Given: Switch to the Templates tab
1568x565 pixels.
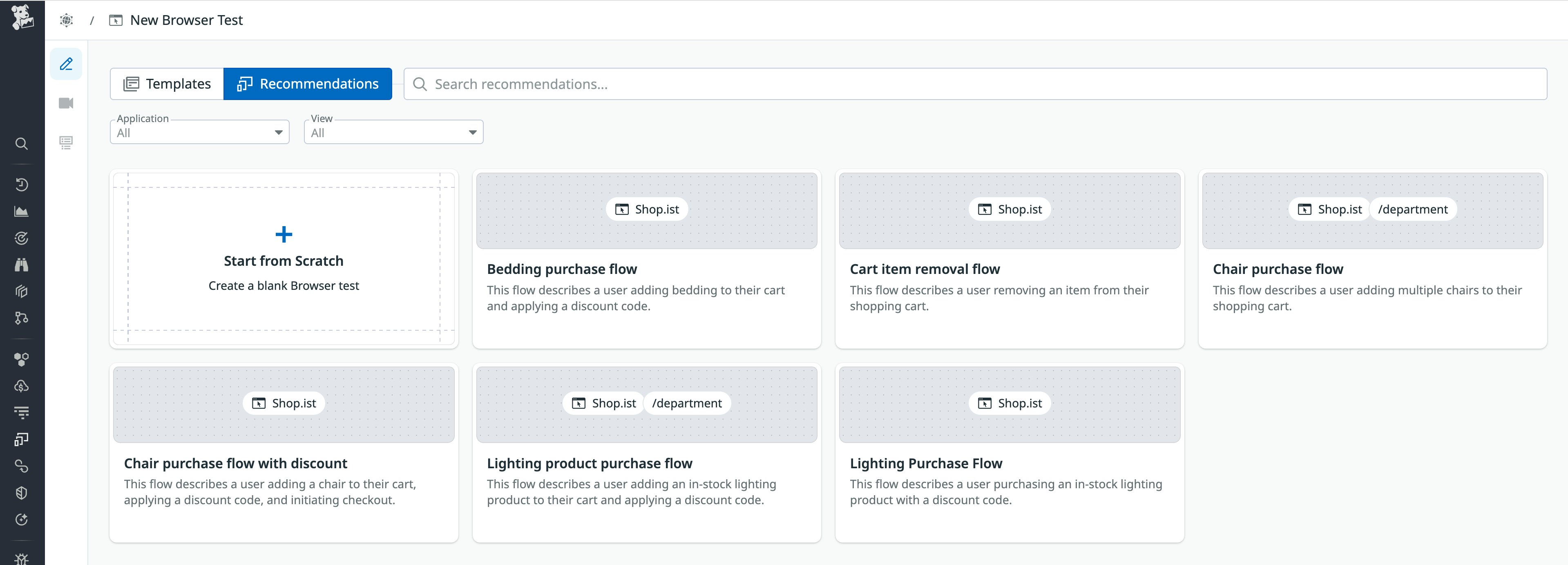Looking at the screenshot, I should 165,83.
